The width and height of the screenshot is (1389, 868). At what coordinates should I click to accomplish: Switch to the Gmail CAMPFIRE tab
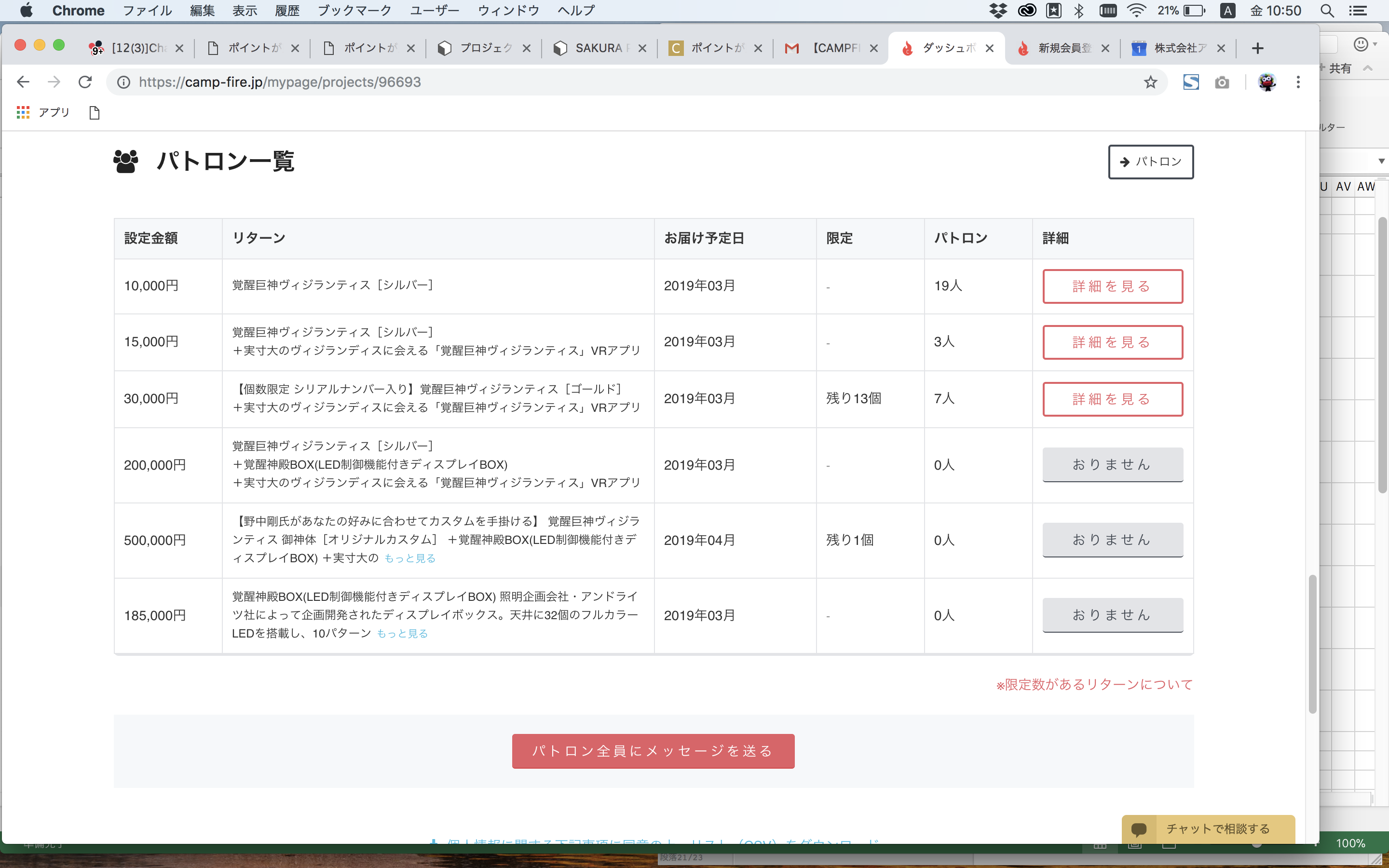click(832, 48)
